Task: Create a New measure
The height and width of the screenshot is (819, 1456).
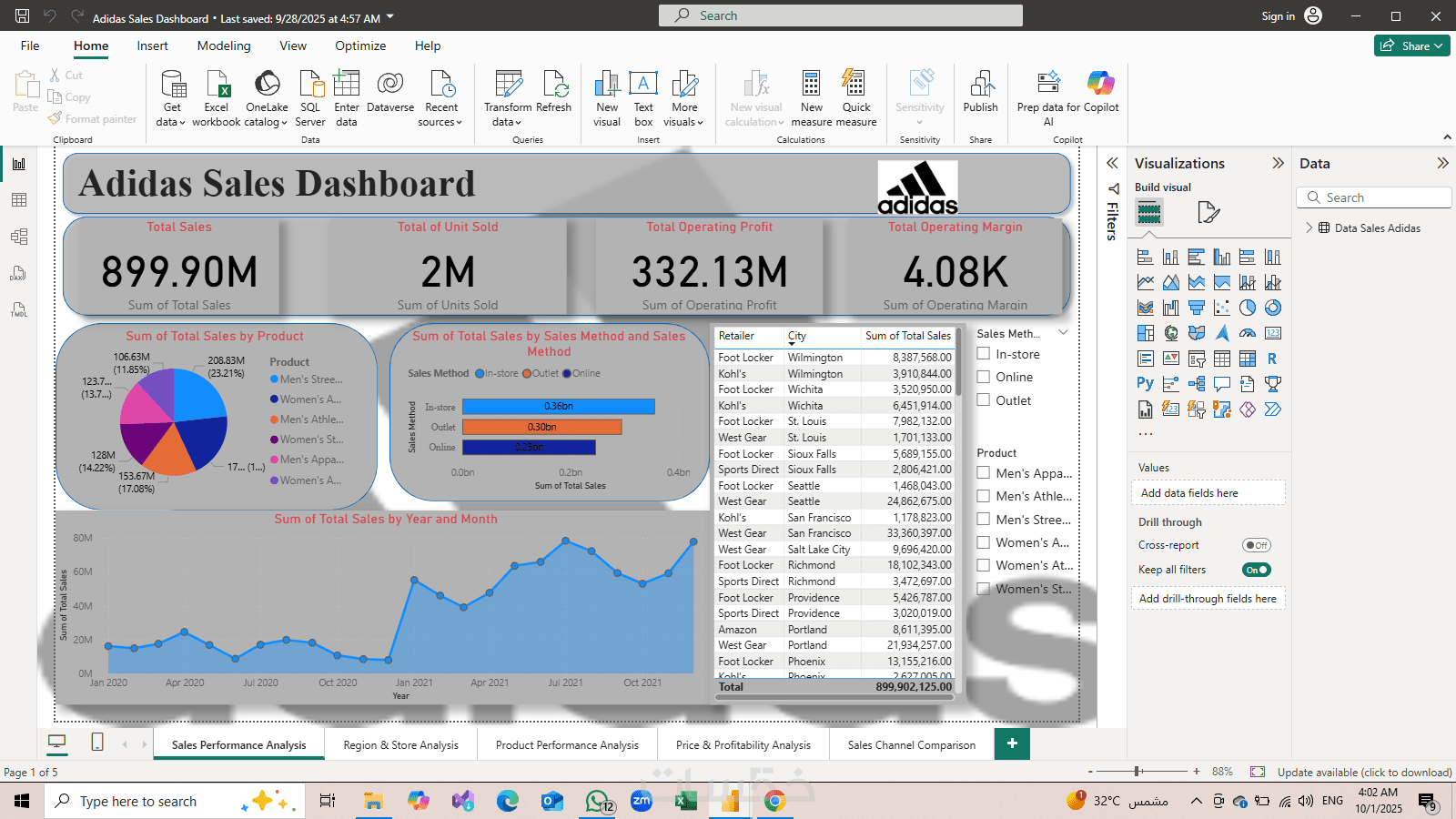Action: 812,98
